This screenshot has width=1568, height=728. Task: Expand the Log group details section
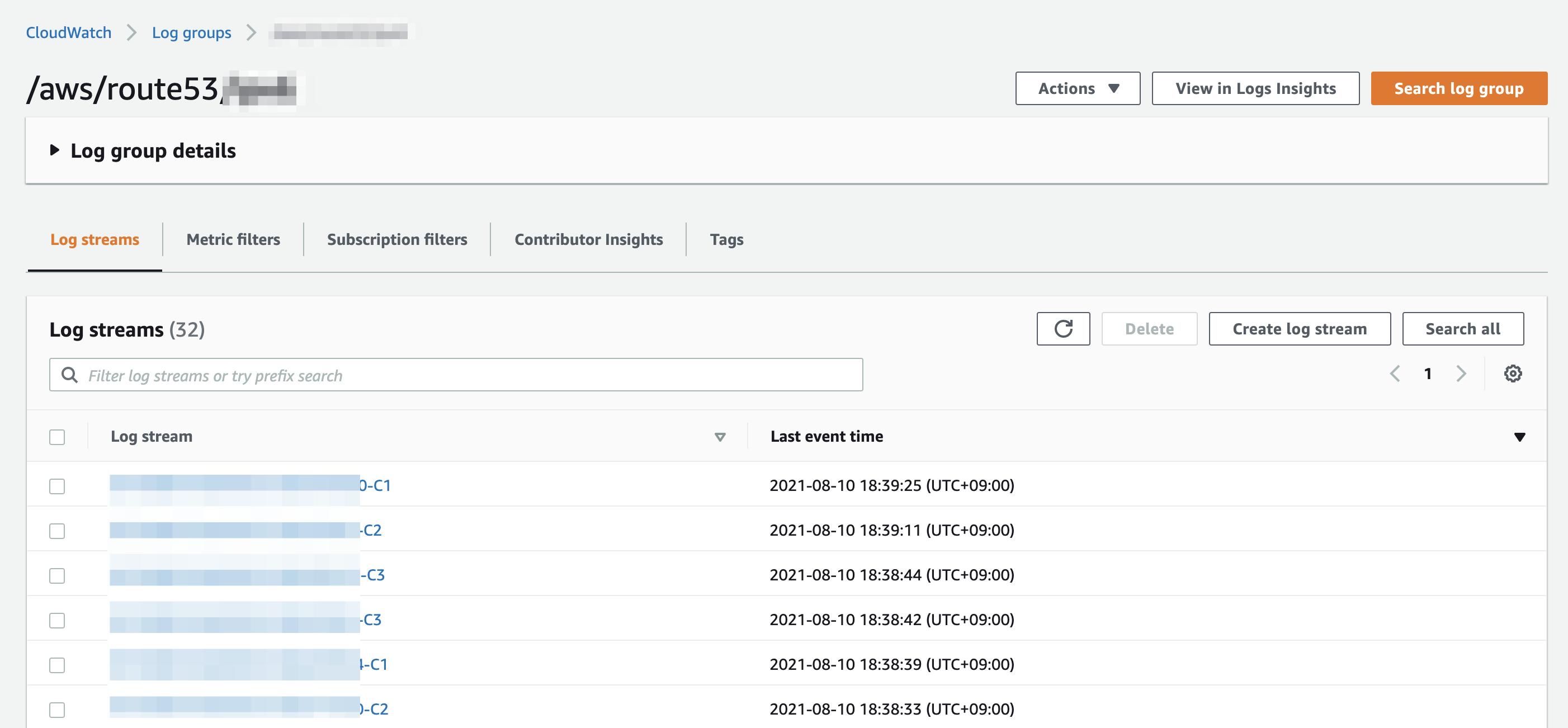pyautogui.click(x=55, y=150)
